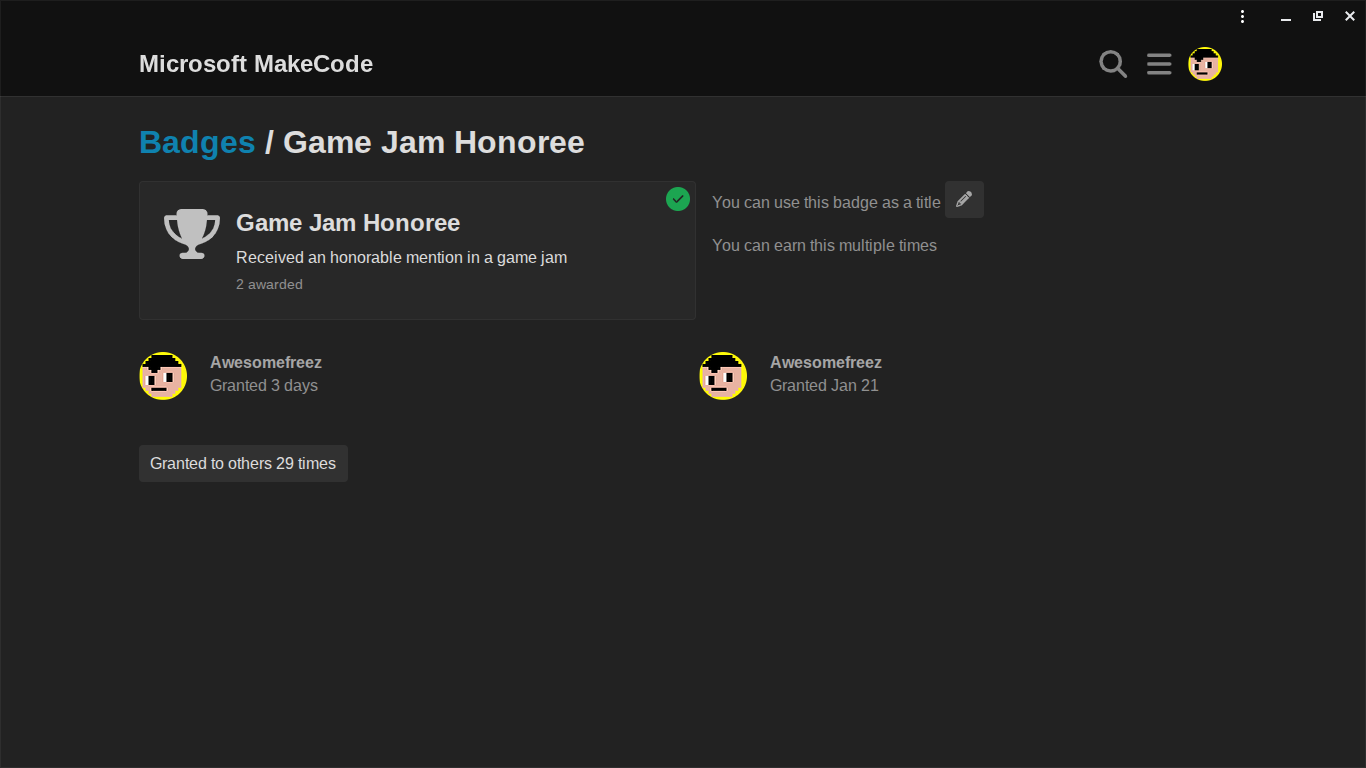This screenshot has width=1366, height=768.
Task: Close the MakeCode window
Action: (x=1350, y=16)
